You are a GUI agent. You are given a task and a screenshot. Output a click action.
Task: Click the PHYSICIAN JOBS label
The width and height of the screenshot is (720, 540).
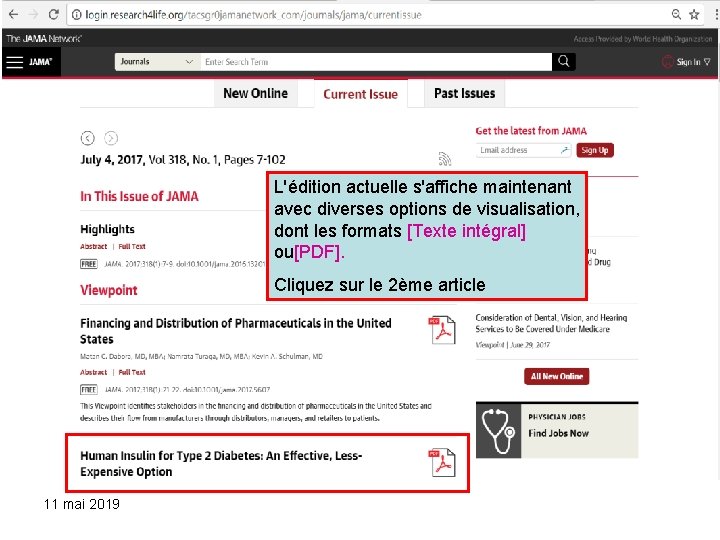tap(557, 417)
